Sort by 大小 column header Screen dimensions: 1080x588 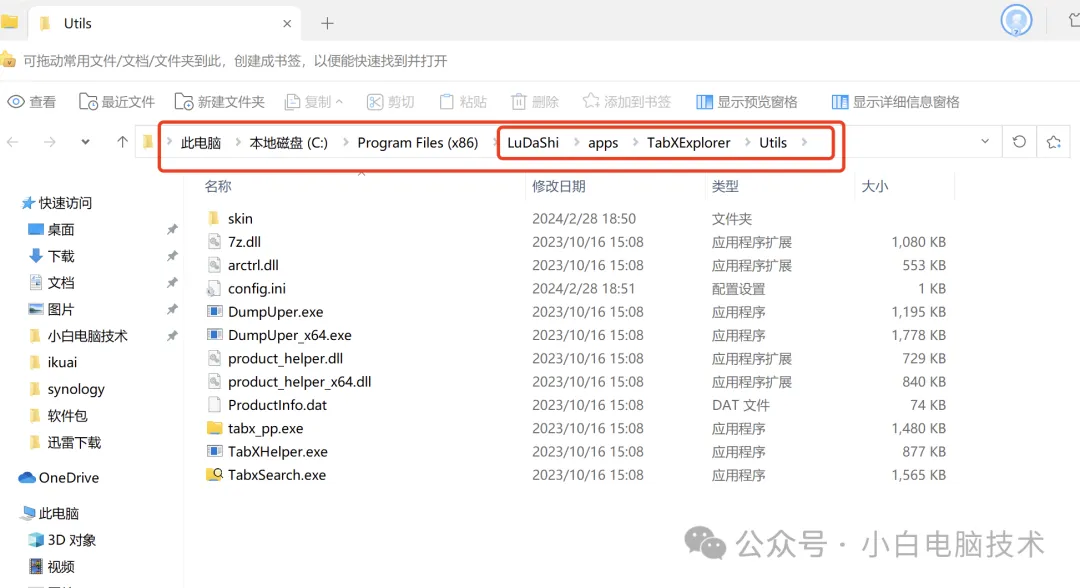coord(875,187)
